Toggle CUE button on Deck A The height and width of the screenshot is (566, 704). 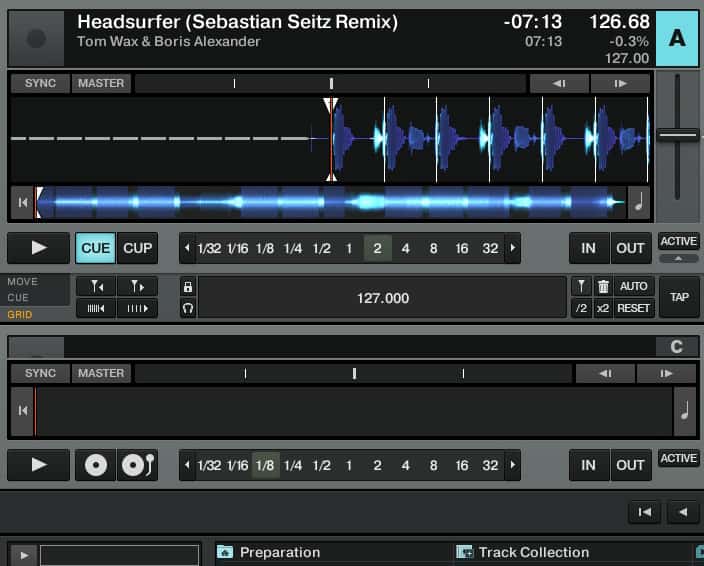96,248
